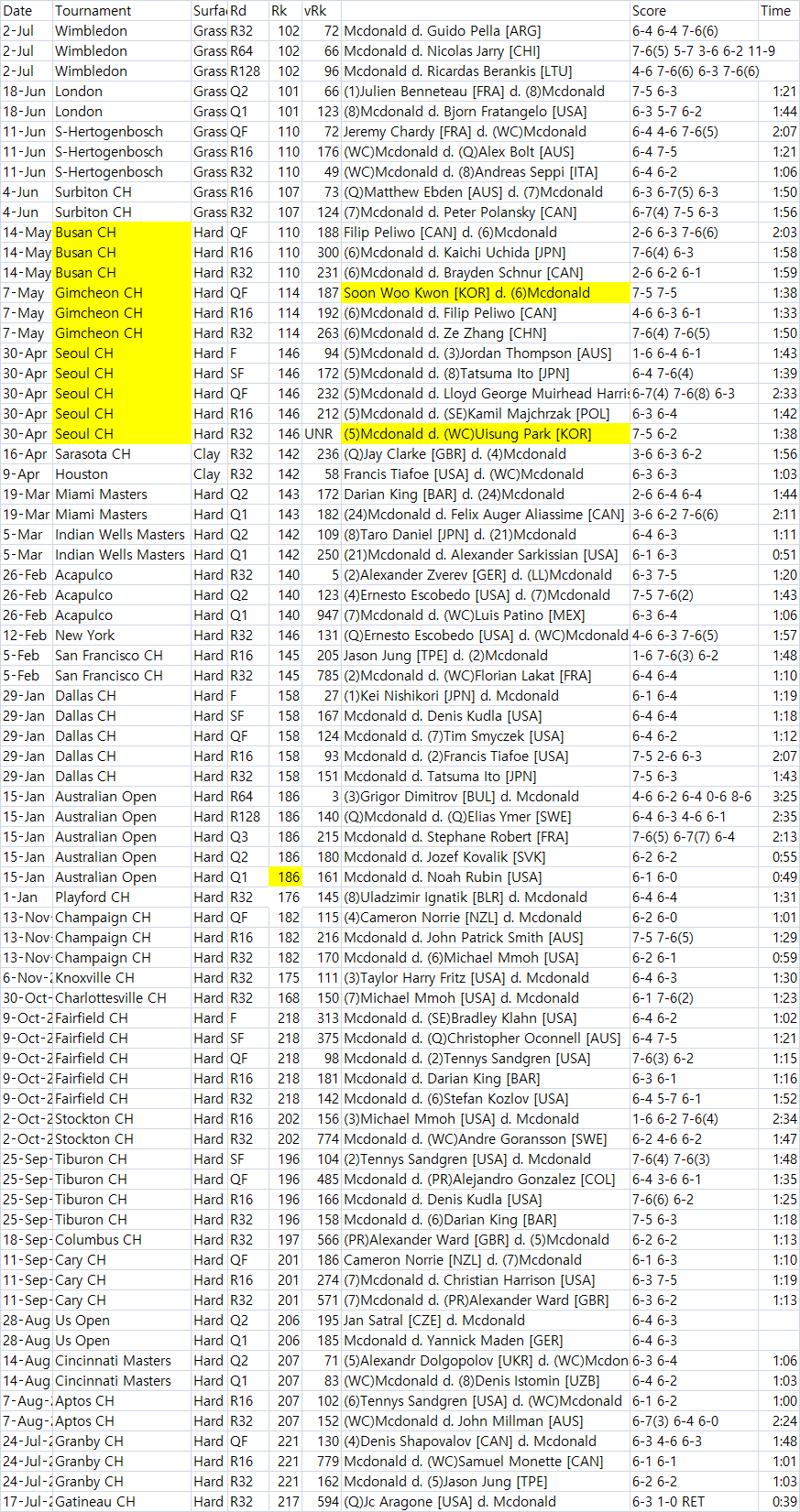Select the Jozef Kovalik match cell

tap(486, 856)
